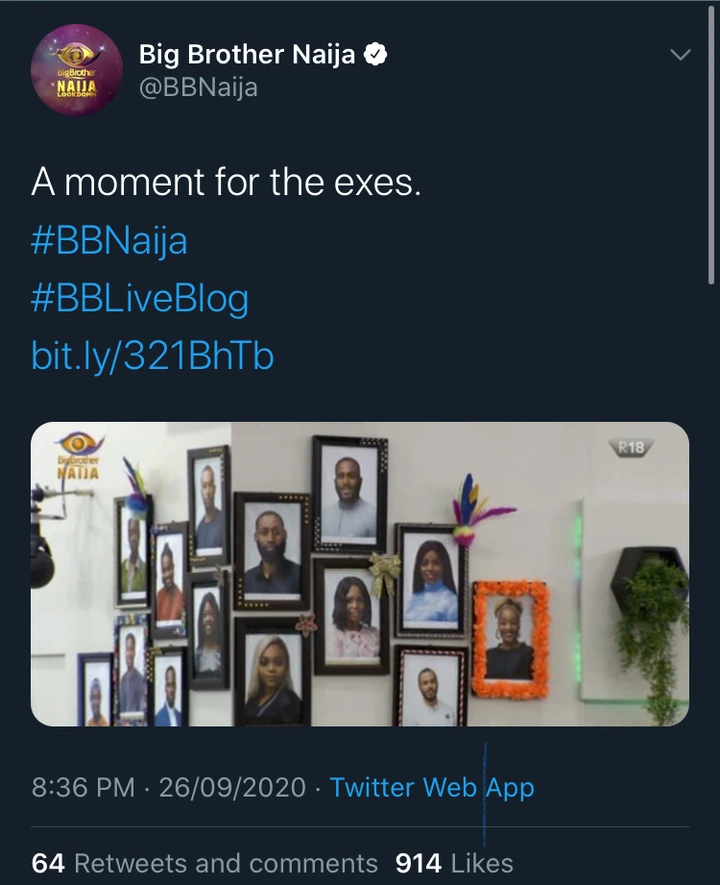Follow the bit.ly/321BhTb link
The height and width of the screenshot is (885, 720).
[152, 357]
